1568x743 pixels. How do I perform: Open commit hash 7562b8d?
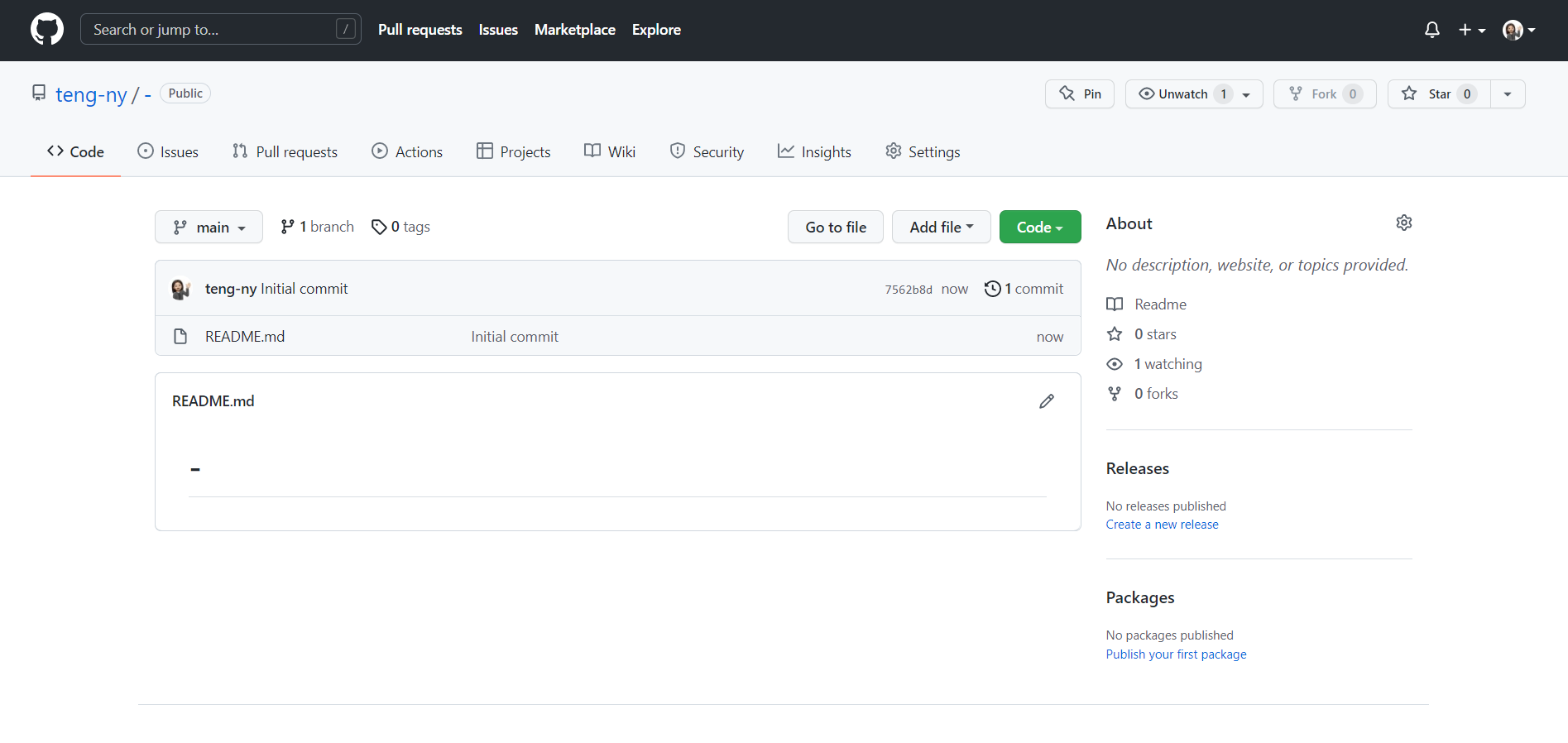coord(909,290)
